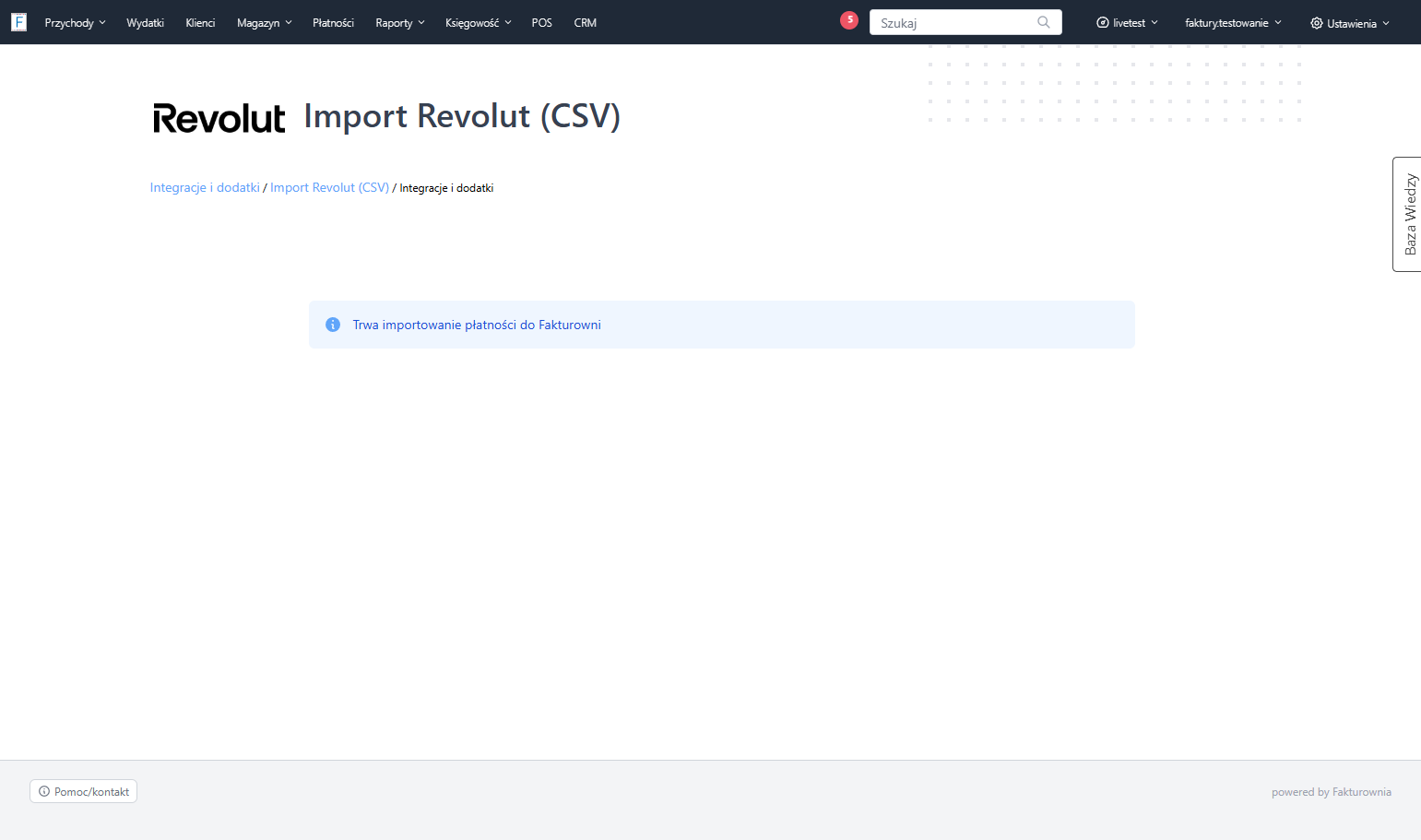Image resolution: width=1421 pixels, height=840 pixels.
Task: Click the Import Revolut (CSV) page heading
Action: click(462, 116)
